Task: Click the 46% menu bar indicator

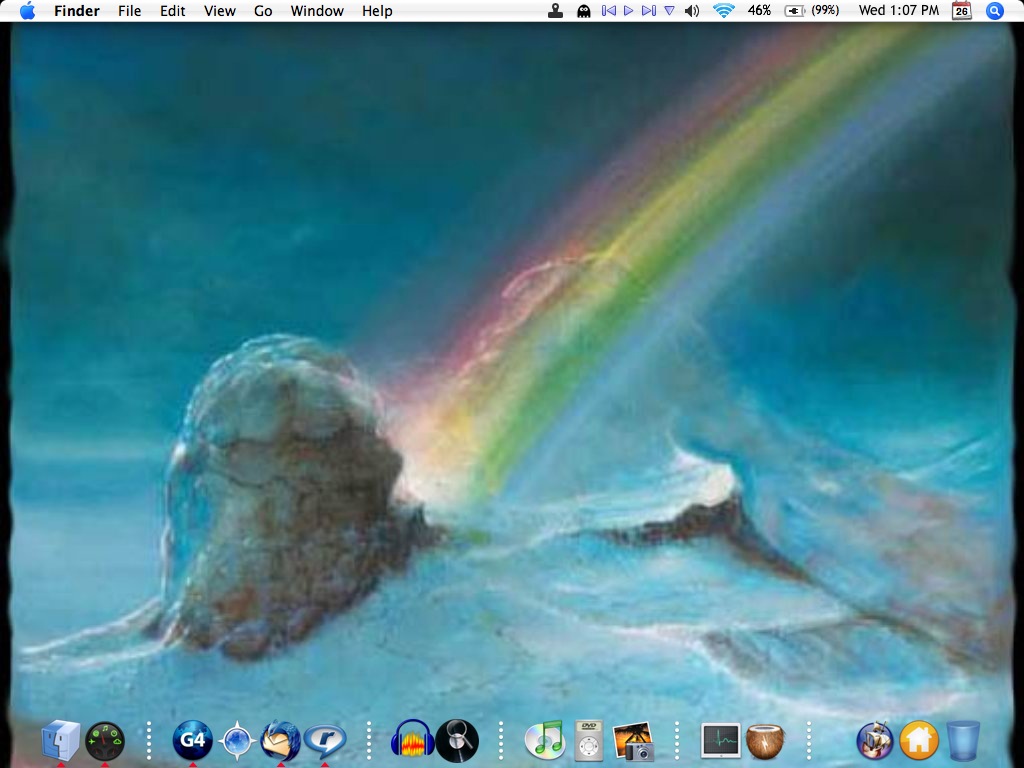Action: [759, 10]
